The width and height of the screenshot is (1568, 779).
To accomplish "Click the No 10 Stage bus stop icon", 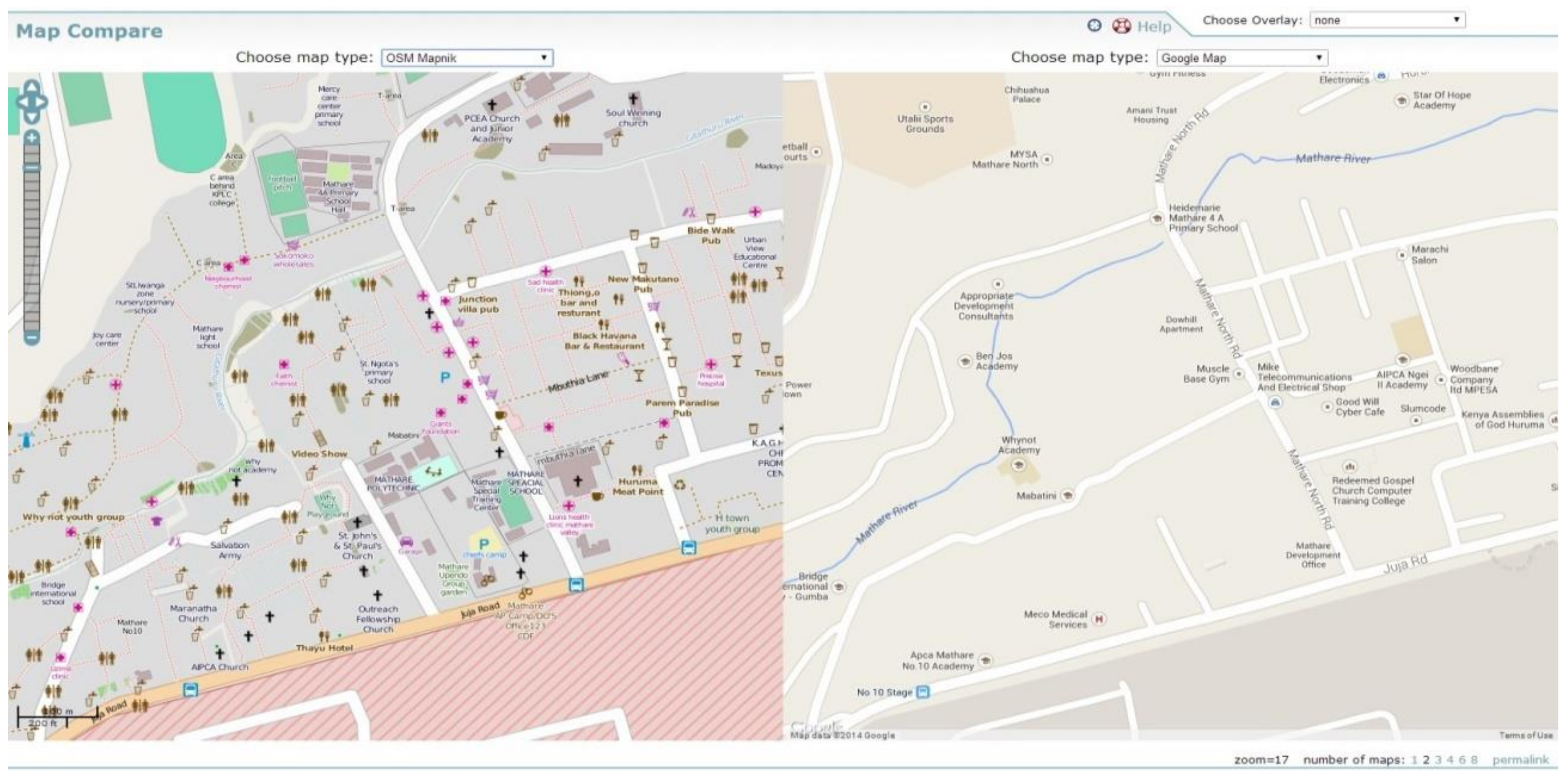I will [x=923, y=692].
